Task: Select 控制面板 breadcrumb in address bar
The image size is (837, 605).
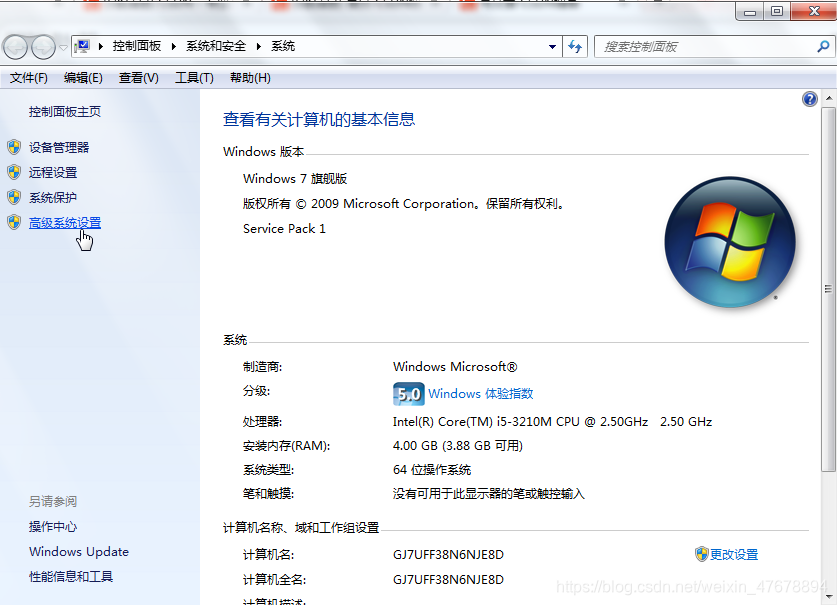Action: coord(137,46)
